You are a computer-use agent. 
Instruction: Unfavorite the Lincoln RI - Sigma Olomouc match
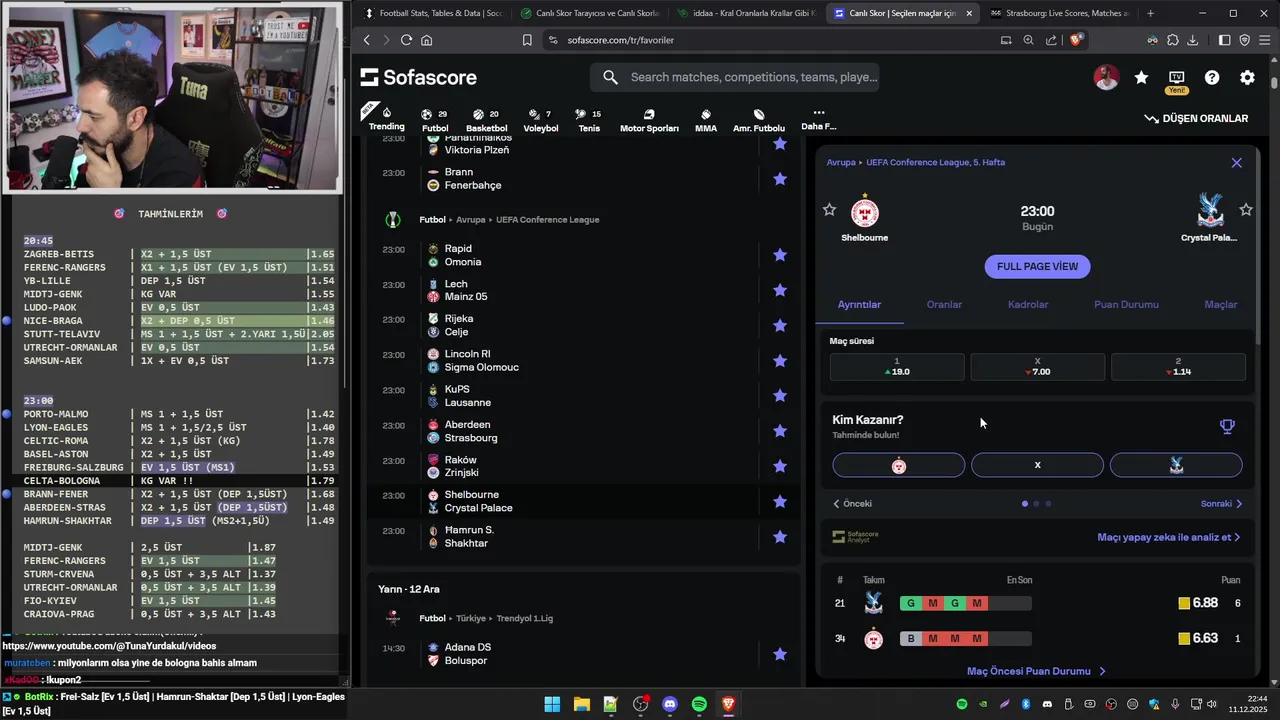780,360
